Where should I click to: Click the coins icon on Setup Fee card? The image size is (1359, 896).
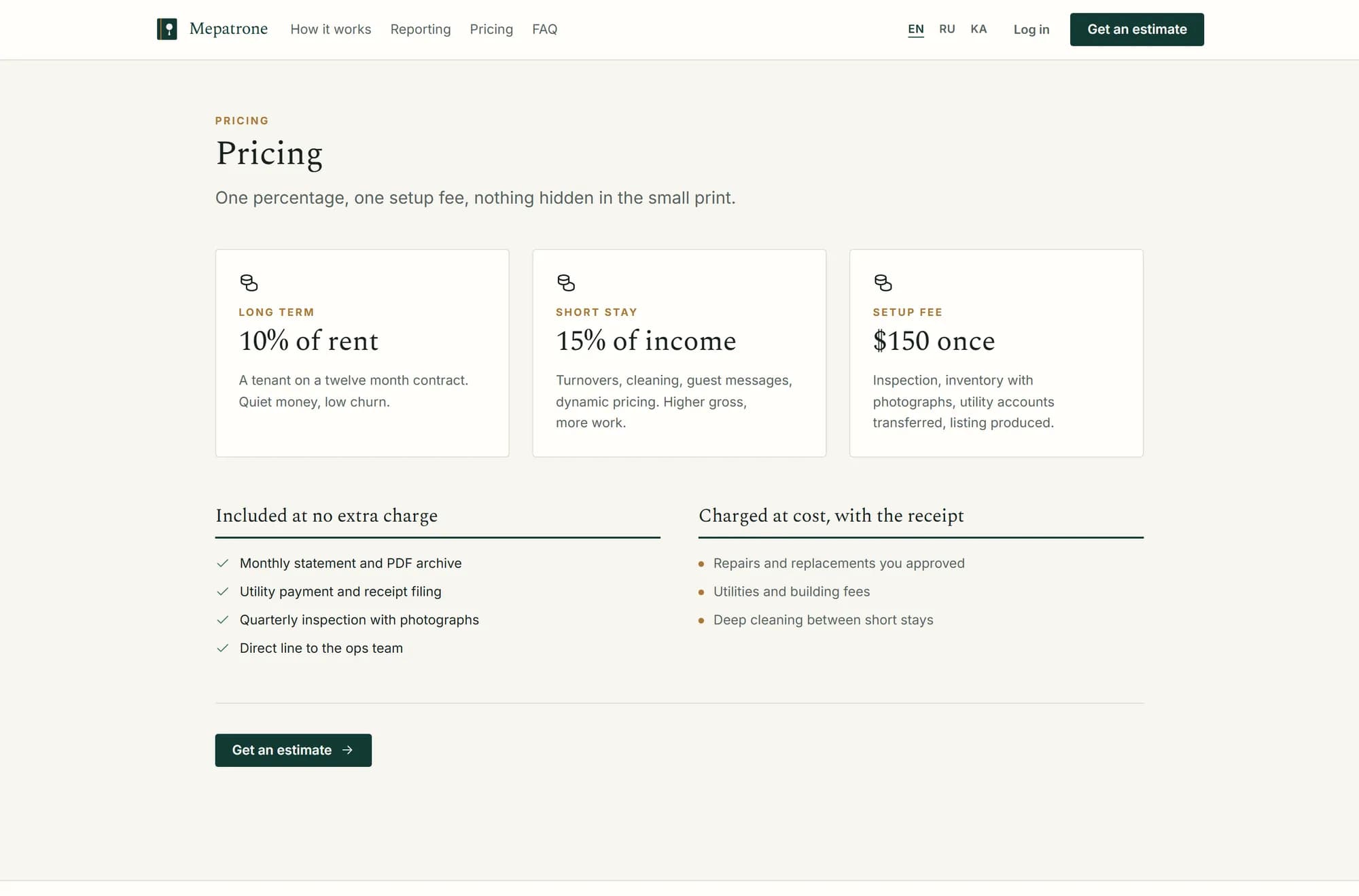(x=883, y=283)
